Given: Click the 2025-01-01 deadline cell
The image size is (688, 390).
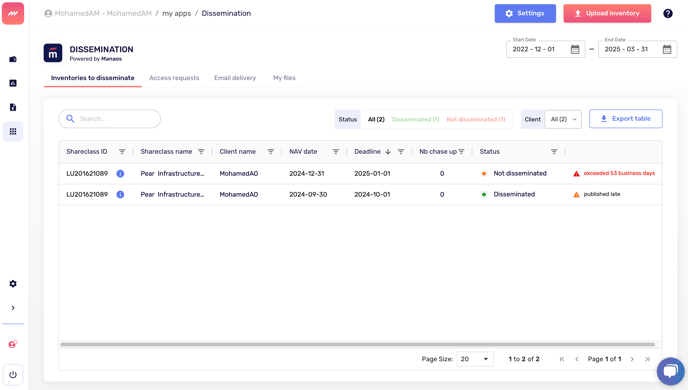Looking at the screenshot, I should pos(372,174).
